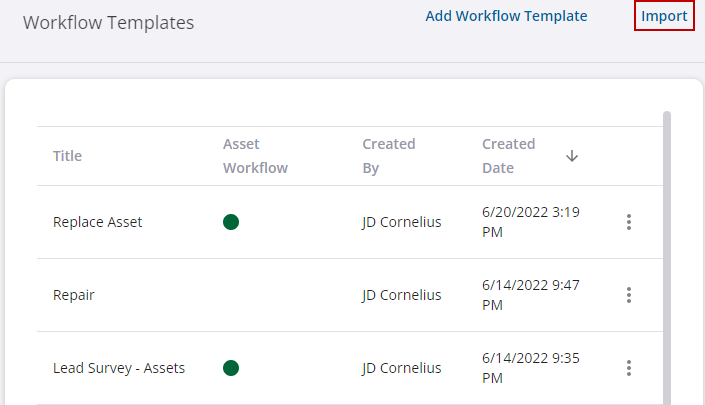Open Lead Survey - Assets row kebab menu
The width and height of the screenshot is (705, 405).
click(629, 368)
